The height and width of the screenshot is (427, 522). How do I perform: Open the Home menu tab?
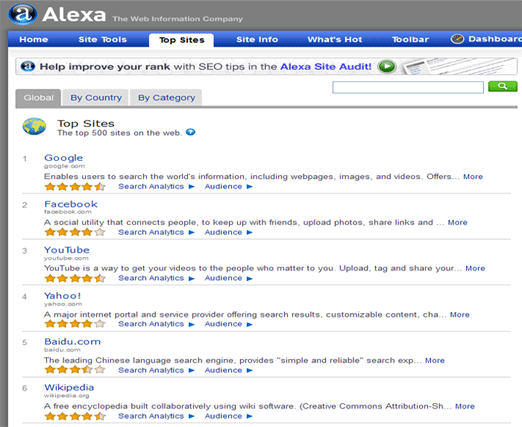coord(34,39)
